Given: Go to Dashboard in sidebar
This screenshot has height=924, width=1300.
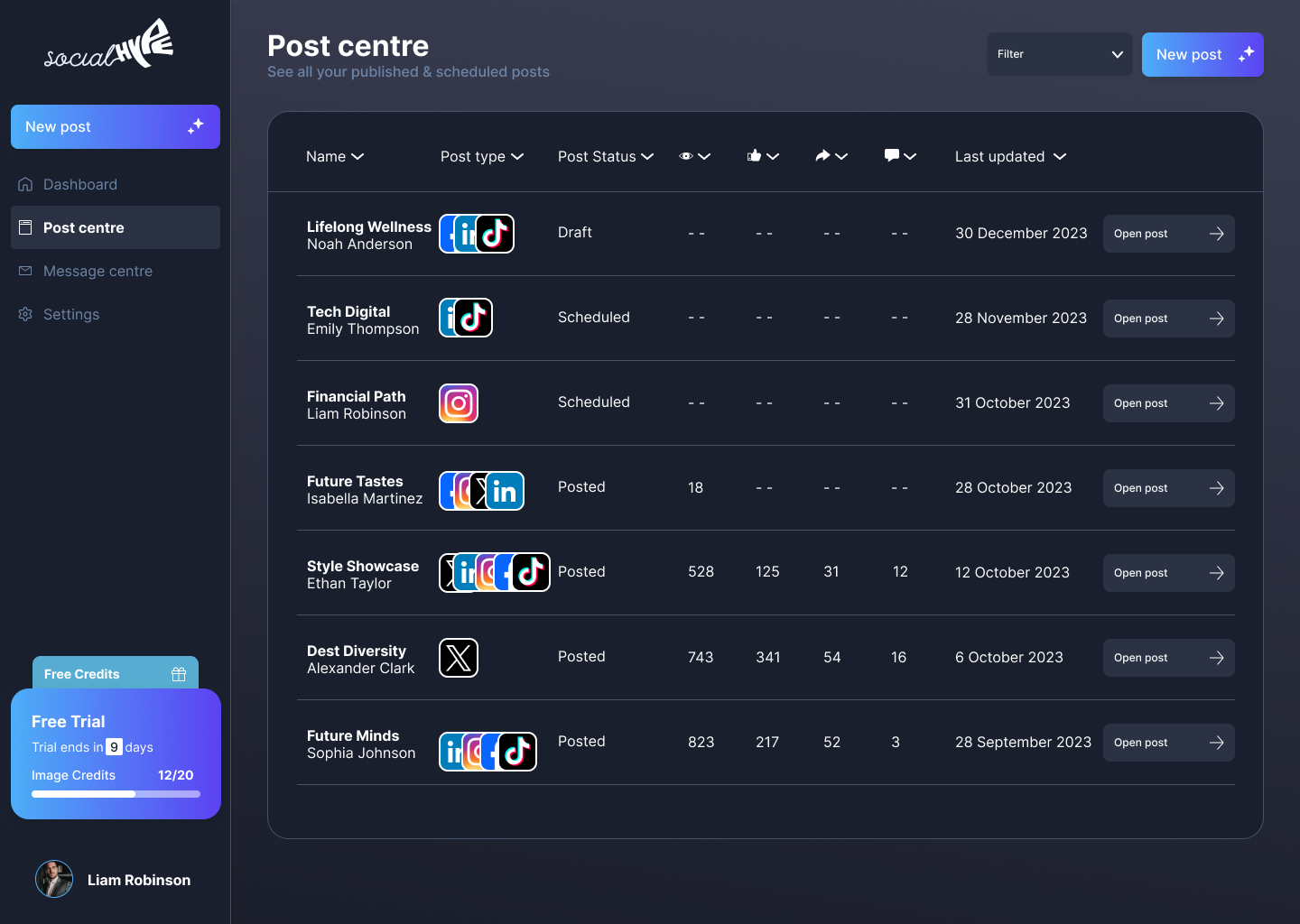Looking at the screenshot, I should 80,184.
